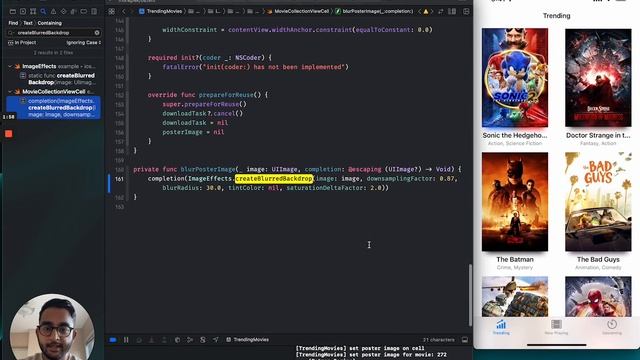The image size is (640, 360).
Task: Toggle the breakpoints activation button in debug bar
Action: click(113, 340)
